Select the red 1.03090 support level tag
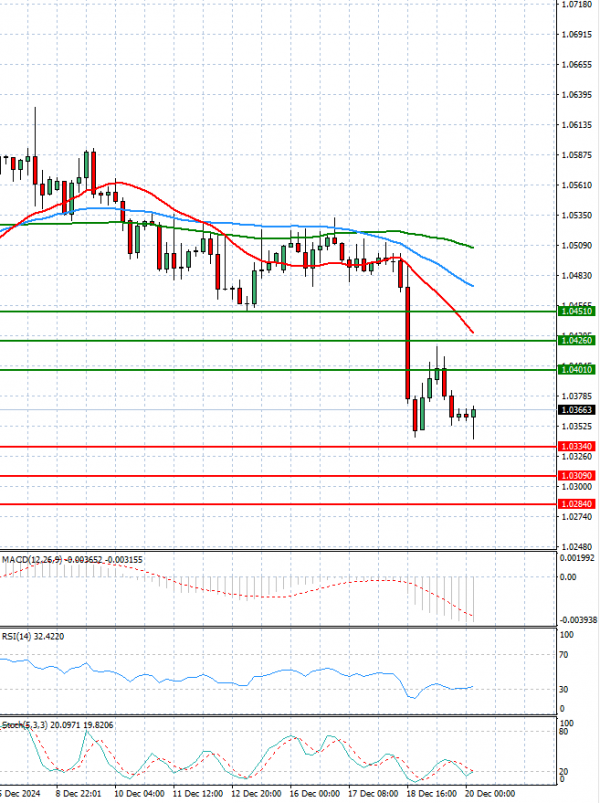Image resolution: width=600 pixels, height=803 pixels. [577, 476]
